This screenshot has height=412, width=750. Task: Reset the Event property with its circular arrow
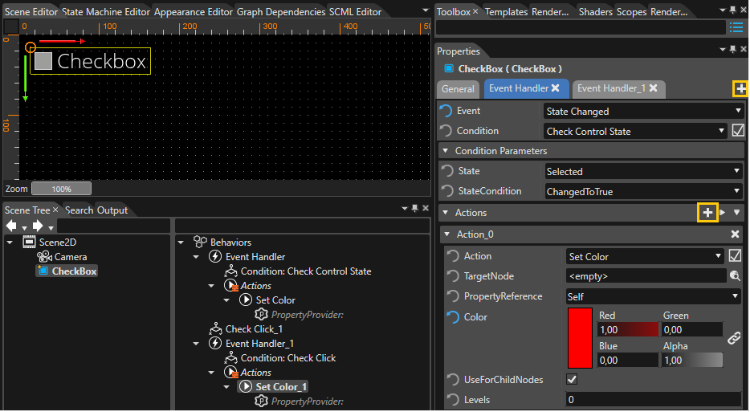[445, 111]
